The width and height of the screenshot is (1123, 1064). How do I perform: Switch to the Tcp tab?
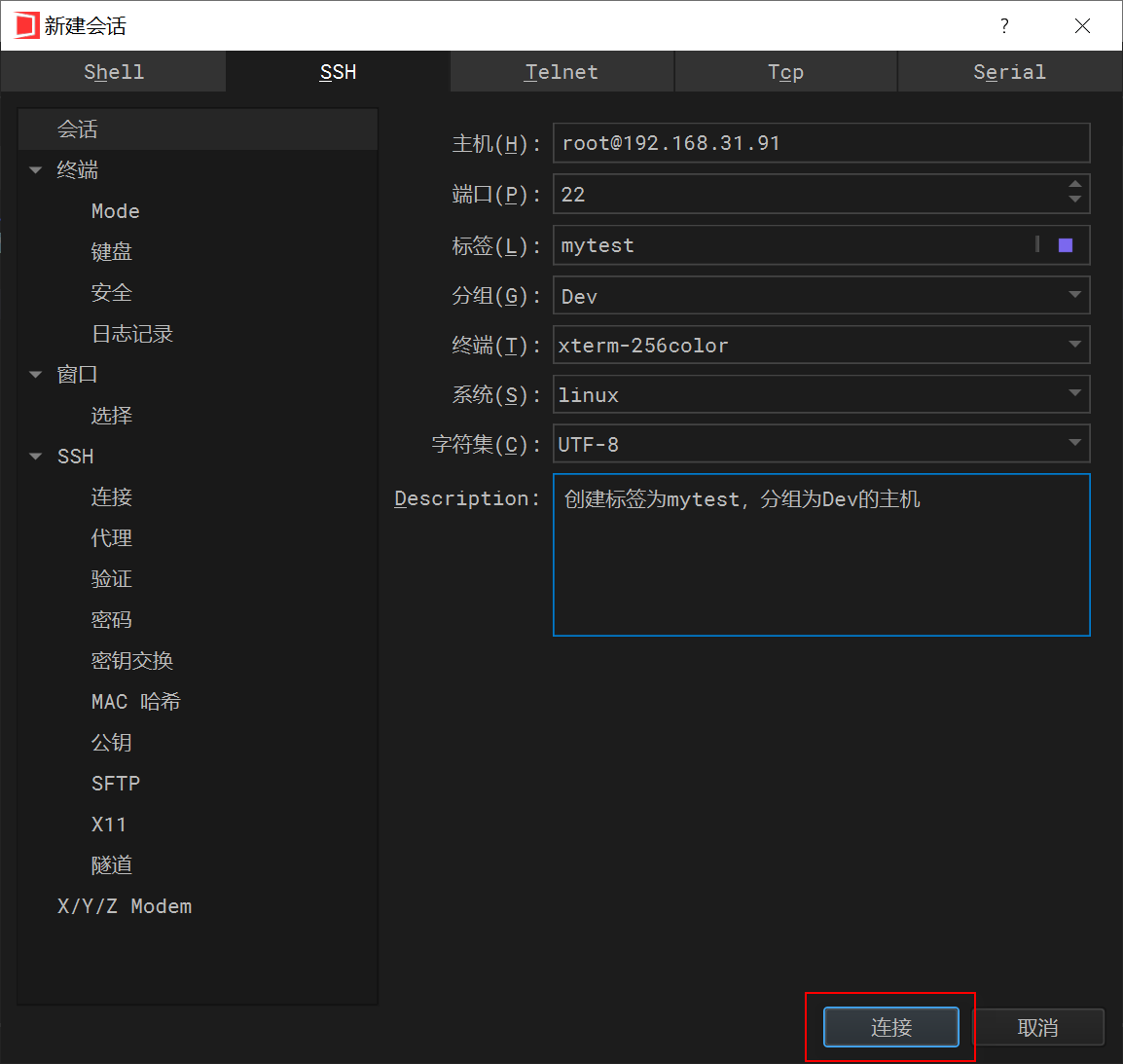pos(785,71)
